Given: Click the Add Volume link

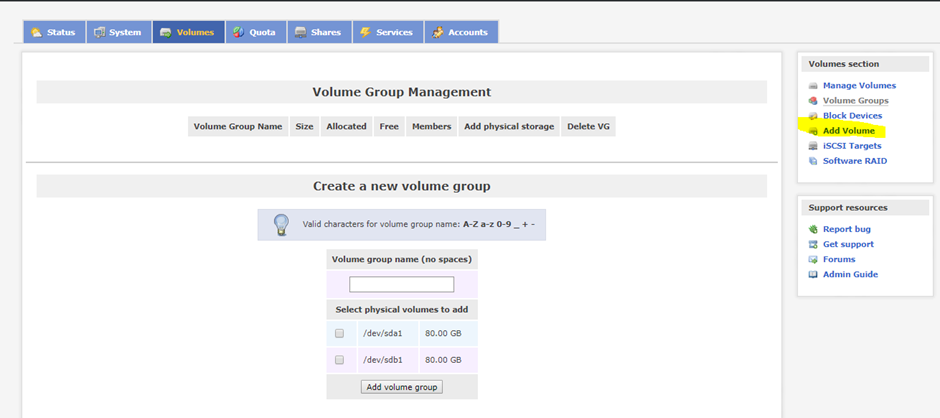Looking at the screenshot, I should [x=849, y=131].
